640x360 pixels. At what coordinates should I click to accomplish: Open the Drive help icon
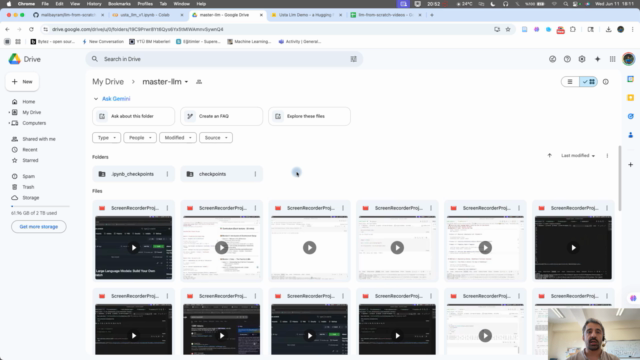(567, 59)
